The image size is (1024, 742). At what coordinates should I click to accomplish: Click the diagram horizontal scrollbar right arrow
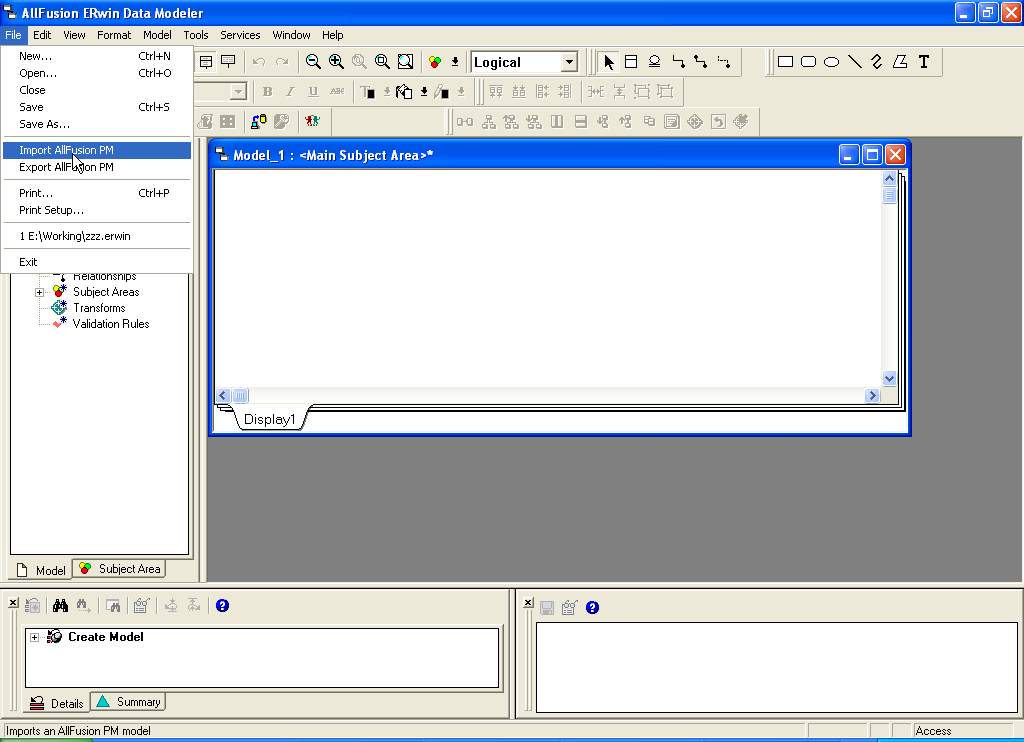(x=872, y=395)
